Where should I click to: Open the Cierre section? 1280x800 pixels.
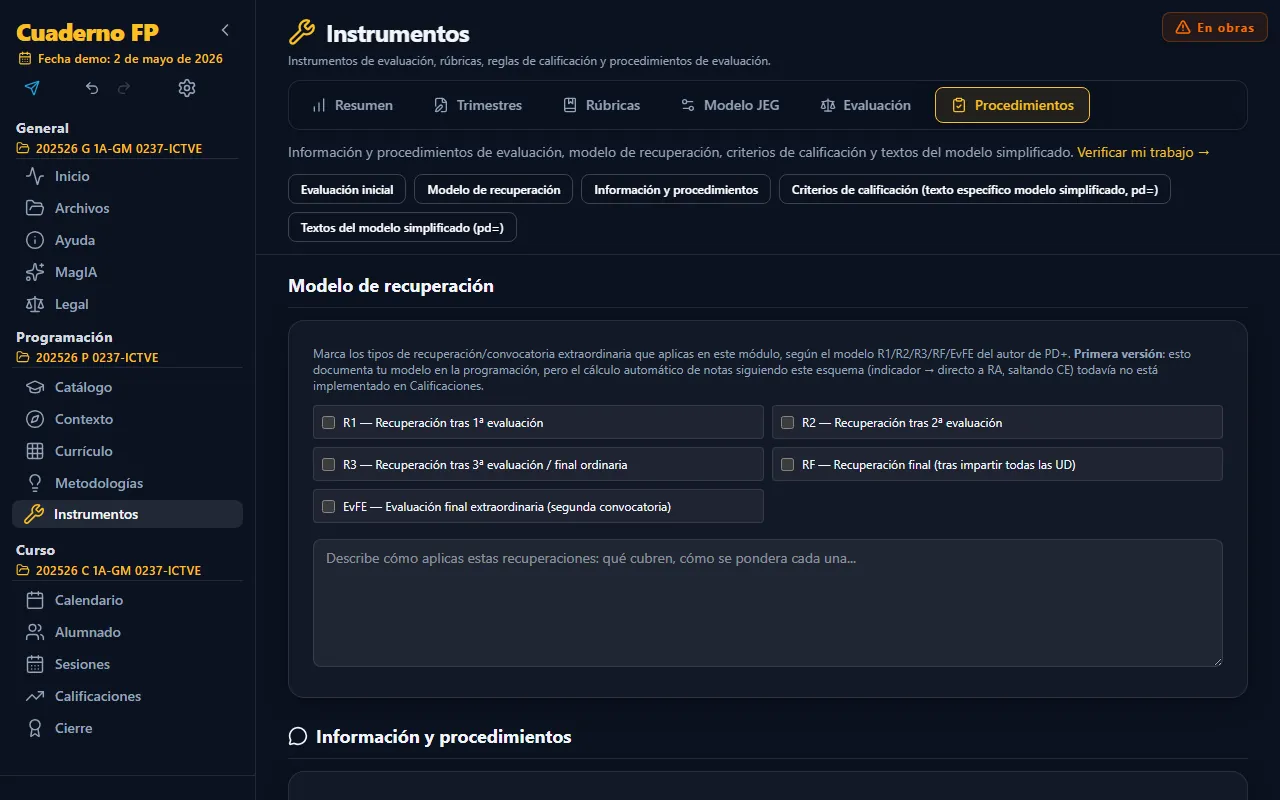tap(128, 728)
